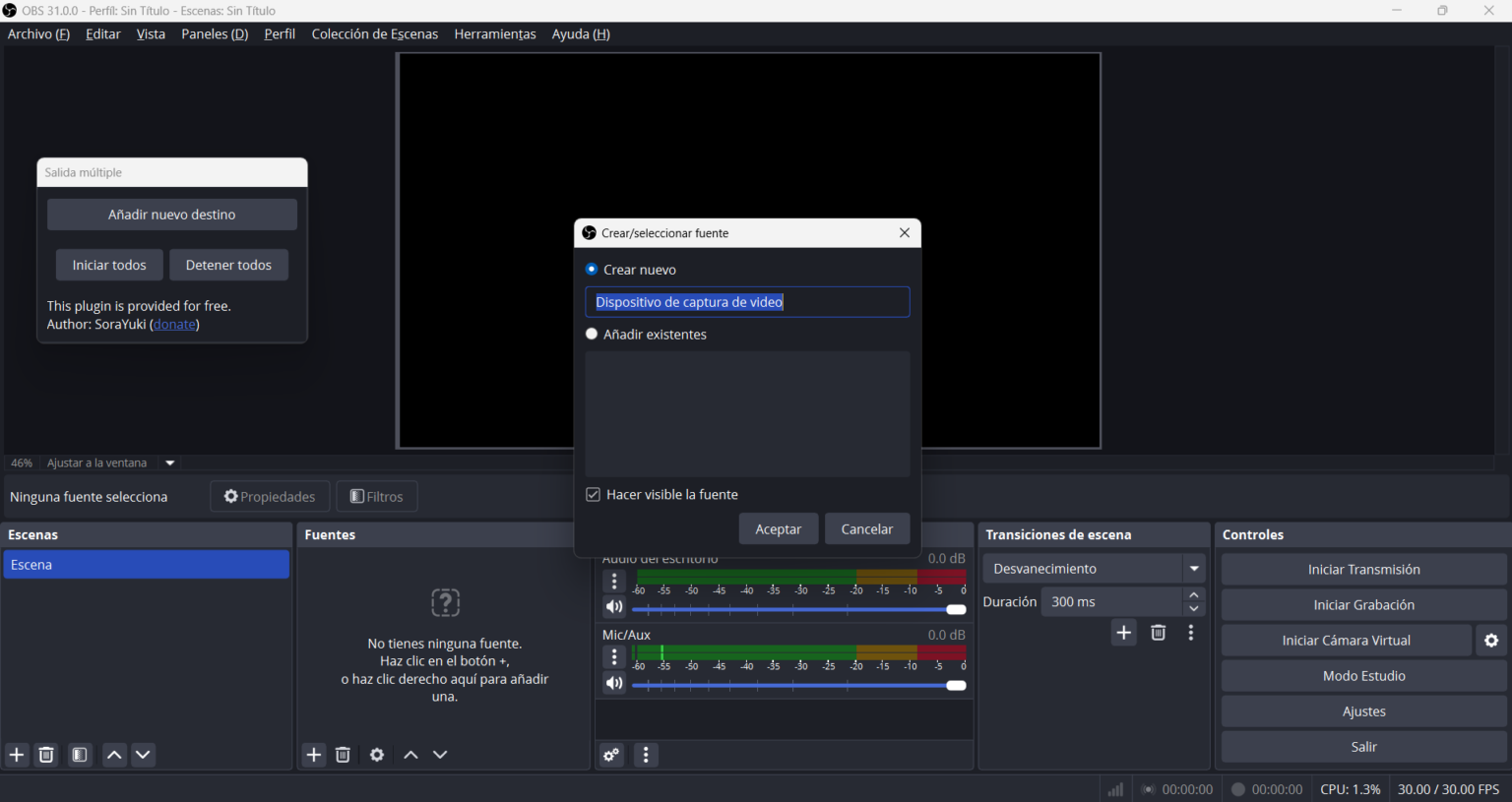1512x802 pixels.
Task: Increase duration with the up stepper arrow
Action: pos(1194,595)
